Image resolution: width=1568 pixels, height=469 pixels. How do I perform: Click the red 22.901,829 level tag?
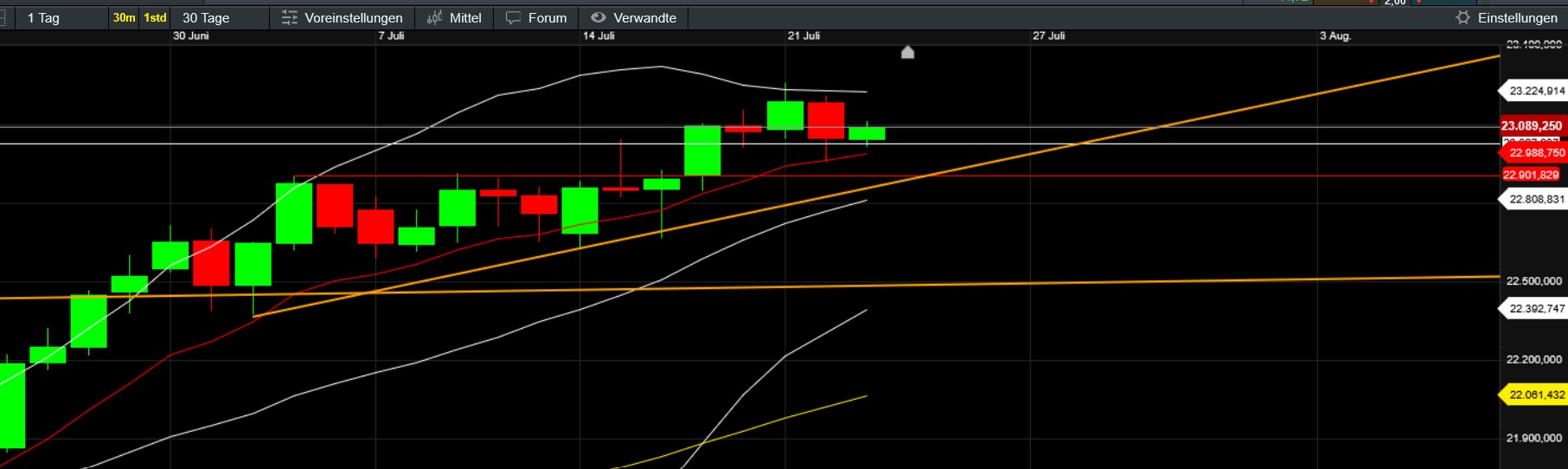(1531, 175)
